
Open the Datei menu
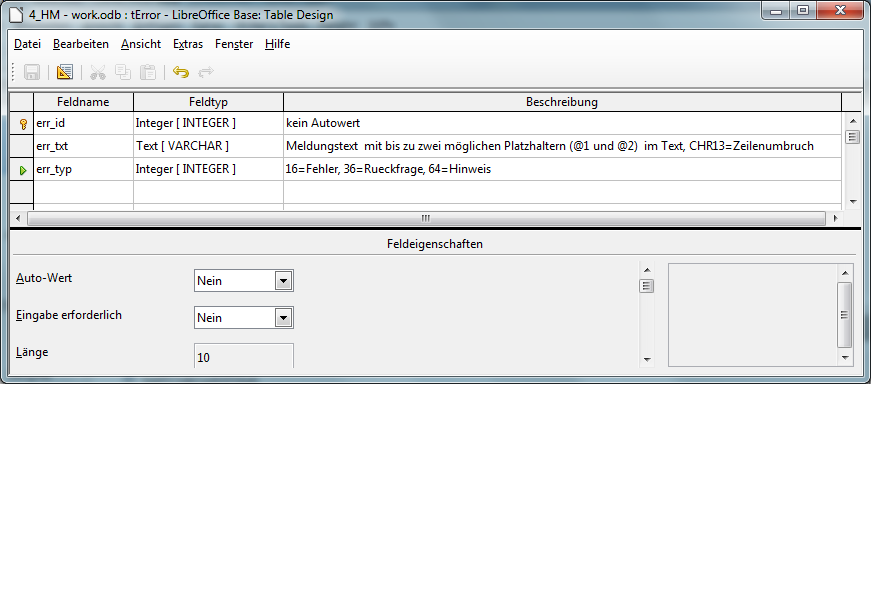tap(27, 44)
